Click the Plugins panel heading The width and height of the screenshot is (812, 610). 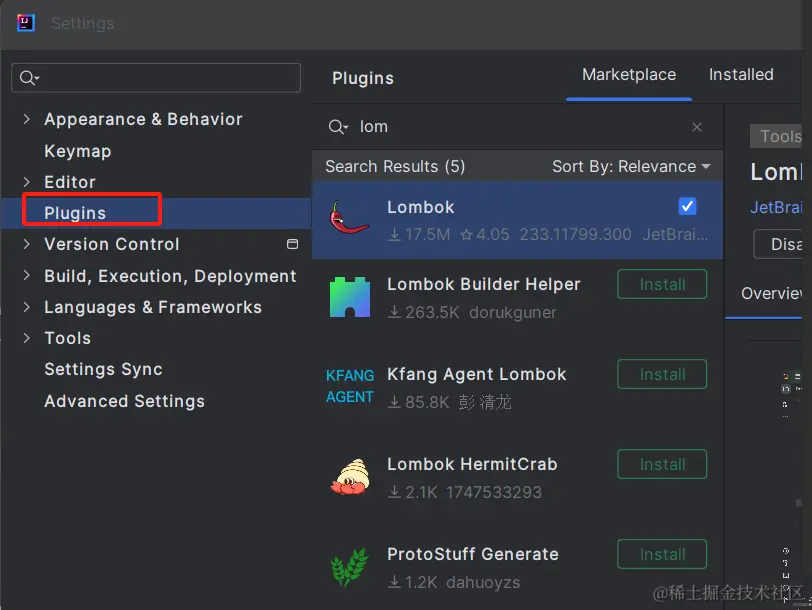click(363, 78)
